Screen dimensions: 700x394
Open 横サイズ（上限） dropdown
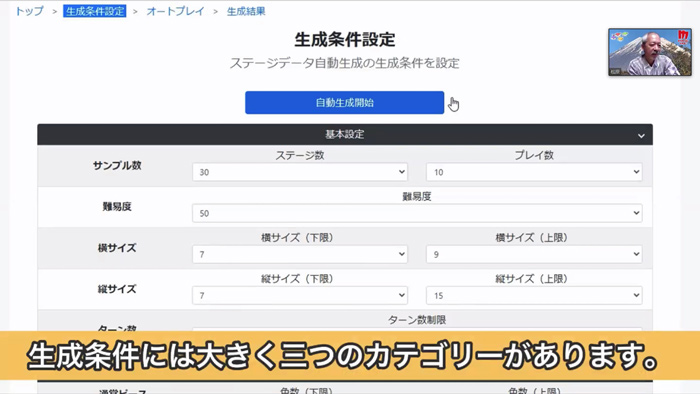point(534,254)
